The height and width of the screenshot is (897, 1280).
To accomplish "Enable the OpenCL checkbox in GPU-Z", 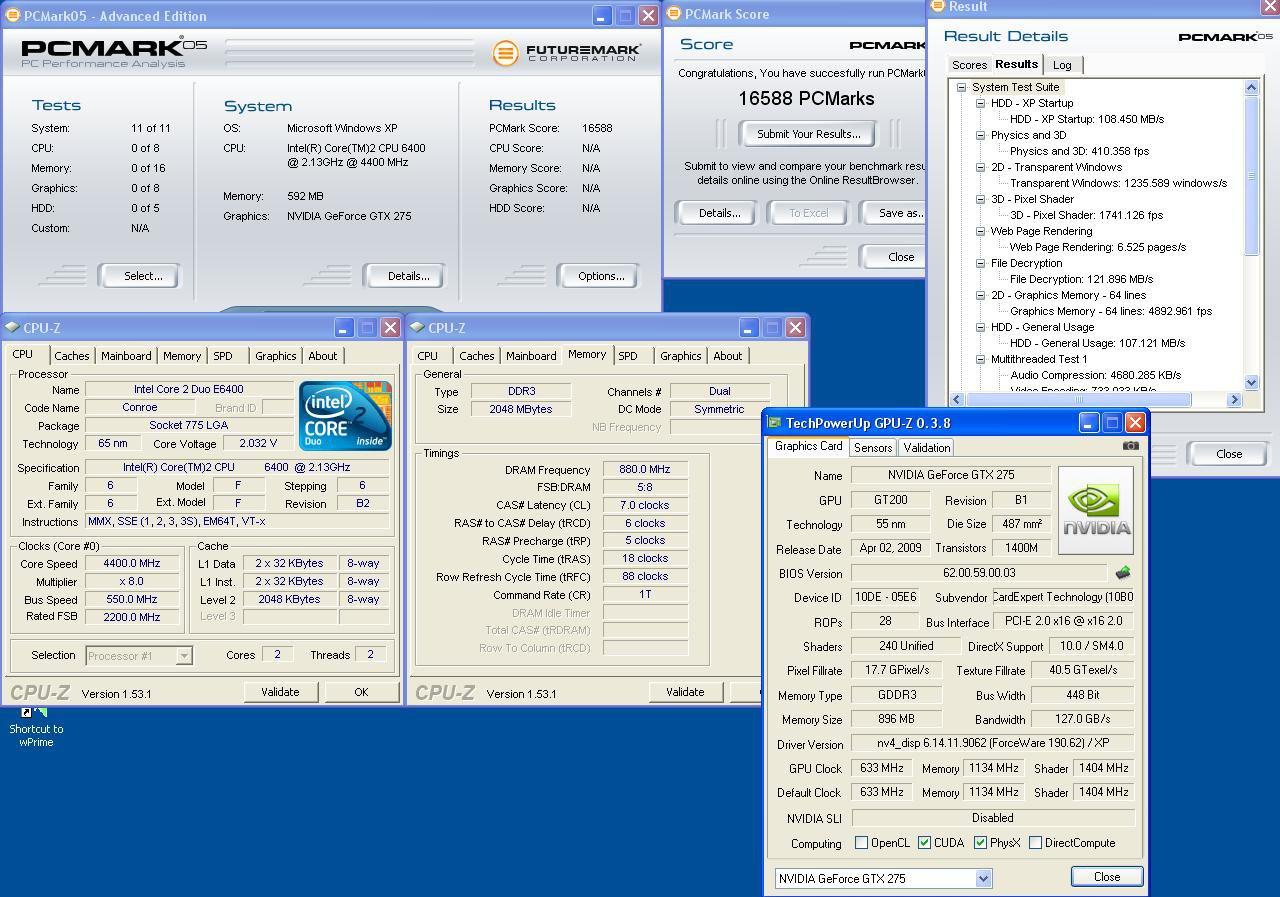I will (x=861, y=843).
